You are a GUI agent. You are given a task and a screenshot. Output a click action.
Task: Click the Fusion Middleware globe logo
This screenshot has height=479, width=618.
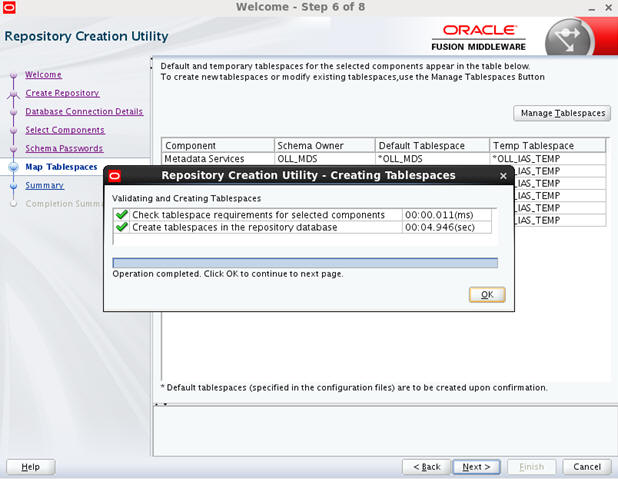568,39
